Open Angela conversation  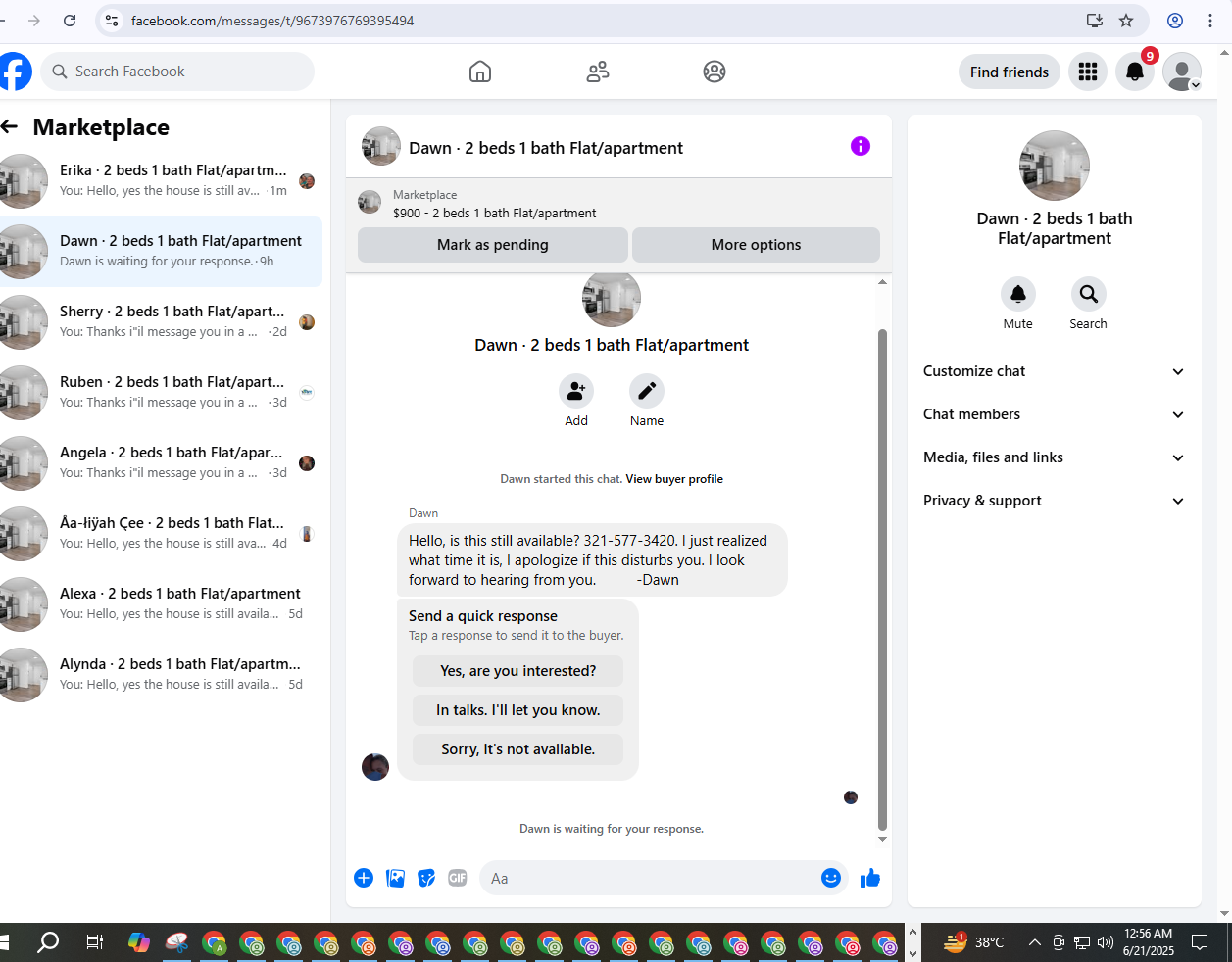(161, 463)
